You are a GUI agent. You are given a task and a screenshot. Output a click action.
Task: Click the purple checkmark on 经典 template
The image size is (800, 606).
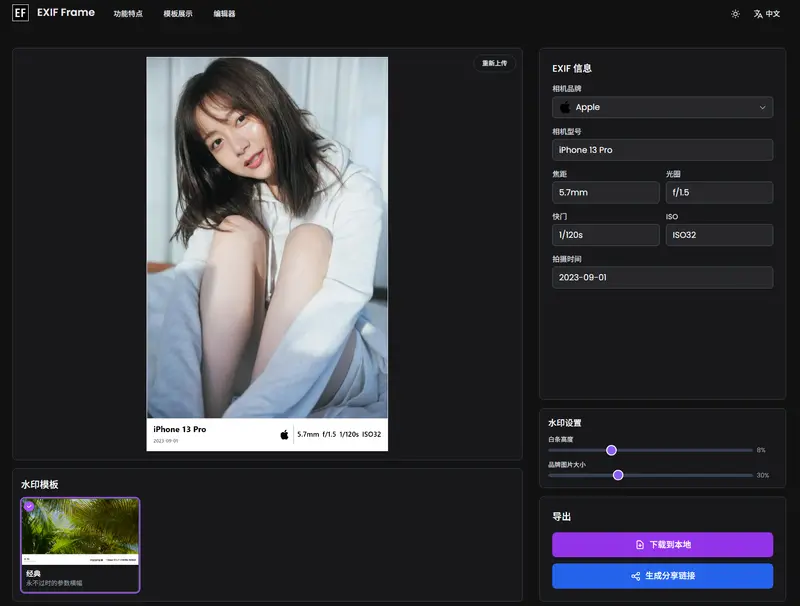click(x=29, y=506)
